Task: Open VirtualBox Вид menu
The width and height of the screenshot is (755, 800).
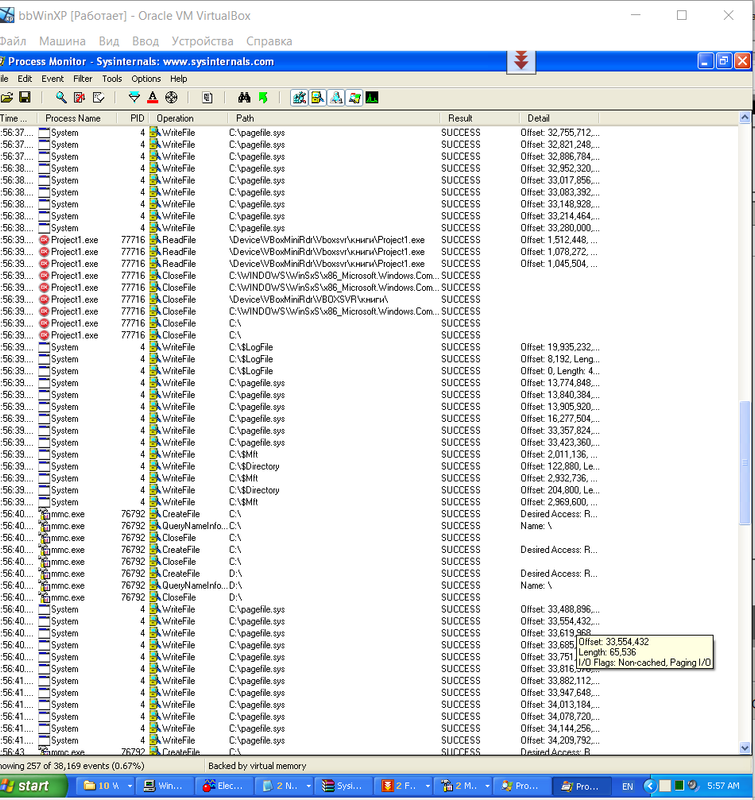Action: click(x=109, y=41)
